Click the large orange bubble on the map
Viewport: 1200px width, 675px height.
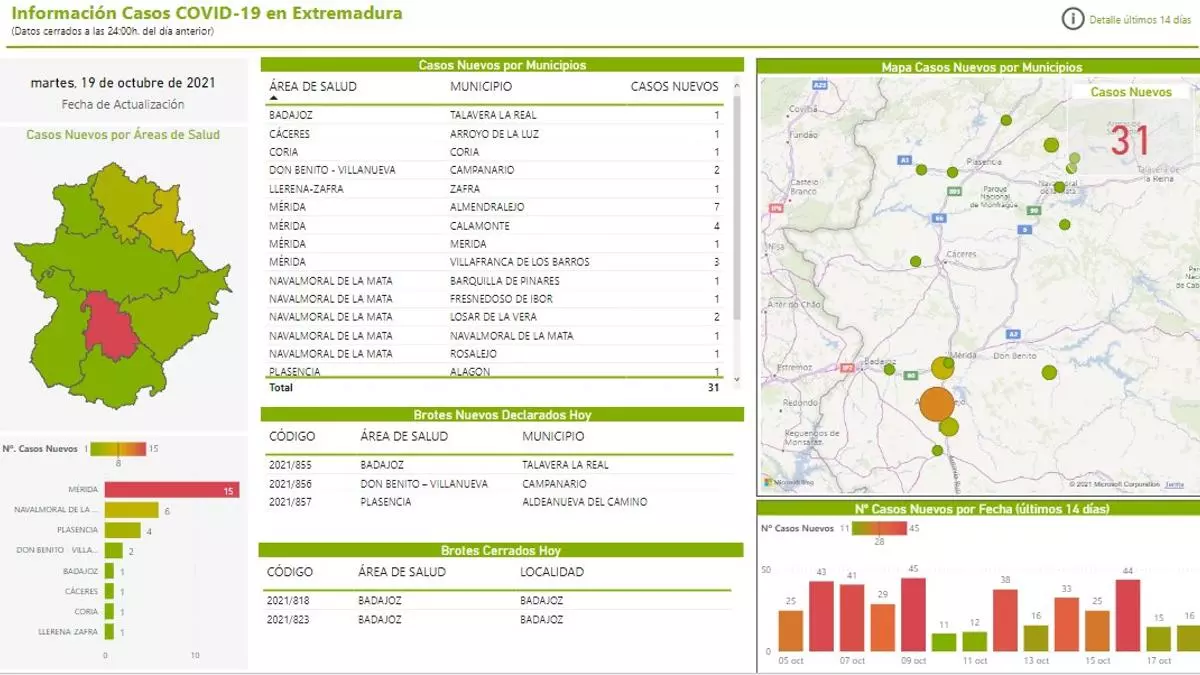click(936, 404)
